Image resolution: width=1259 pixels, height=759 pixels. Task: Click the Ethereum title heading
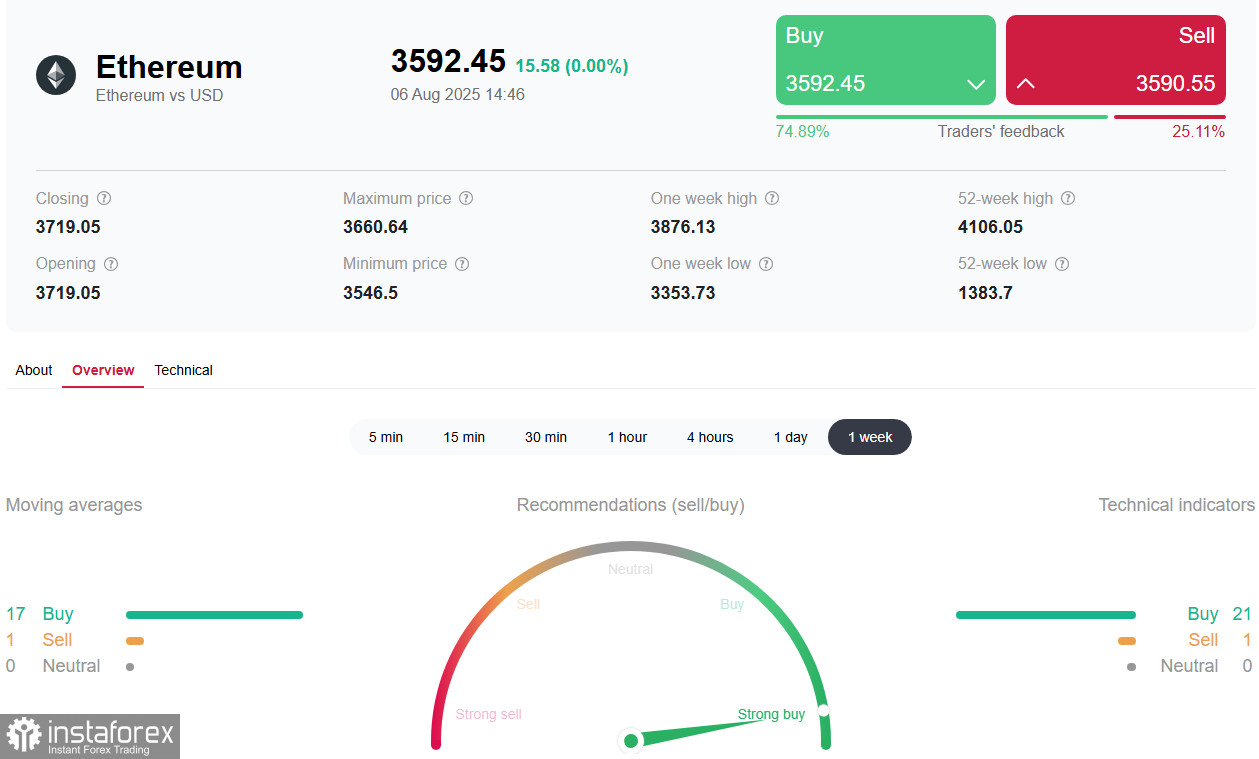point(169,67)
